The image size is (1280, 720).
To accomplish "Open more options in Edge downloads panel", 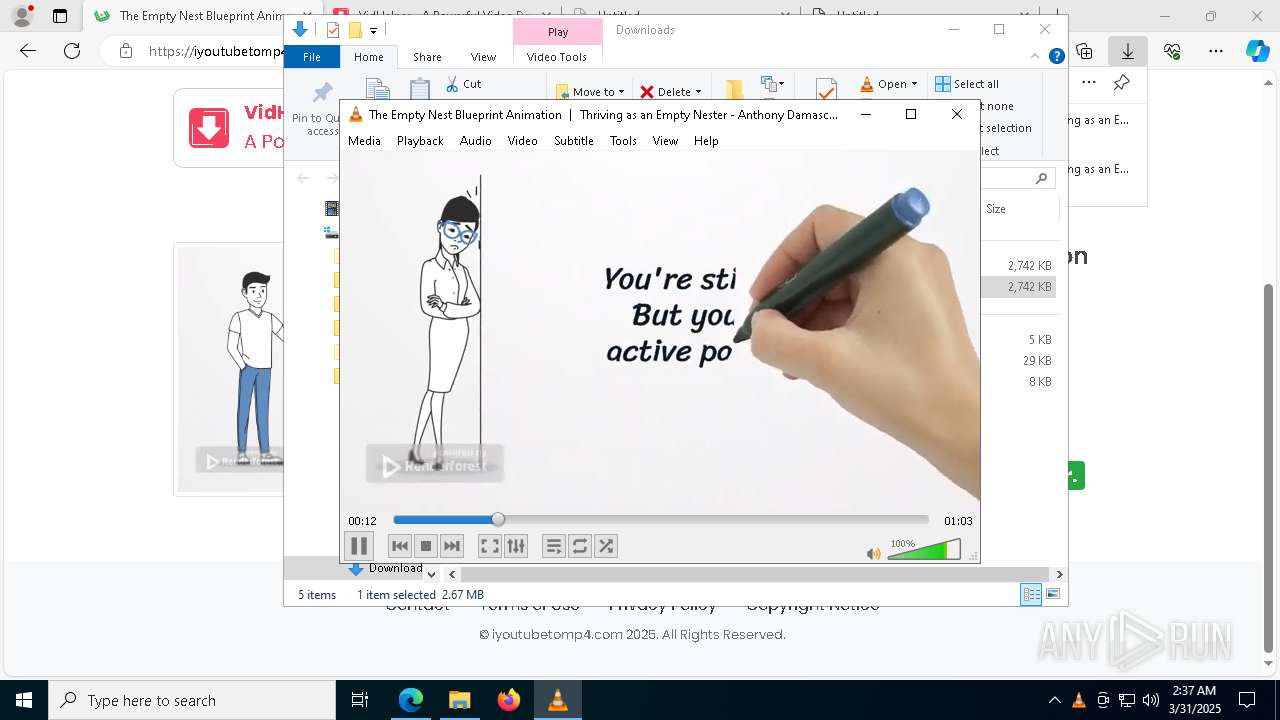I will point(1089,83).
